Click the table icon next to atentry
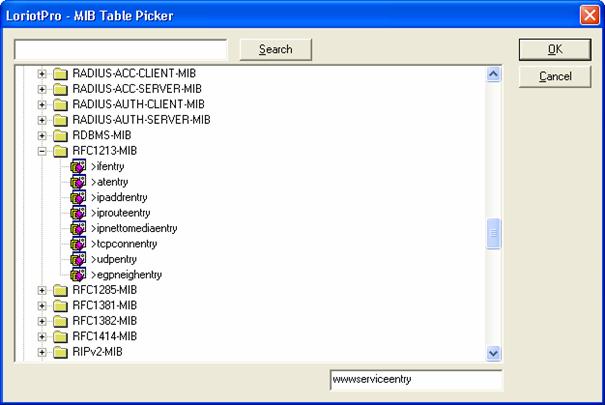 point(79,182)
